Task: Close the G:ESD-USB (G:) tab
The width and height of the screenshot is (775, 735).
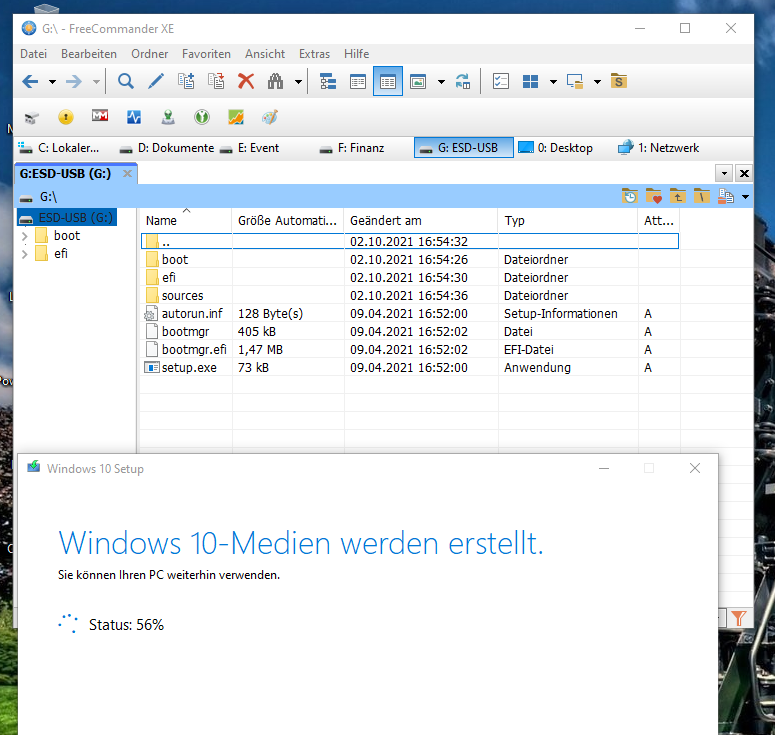Action: click(127, 173)
